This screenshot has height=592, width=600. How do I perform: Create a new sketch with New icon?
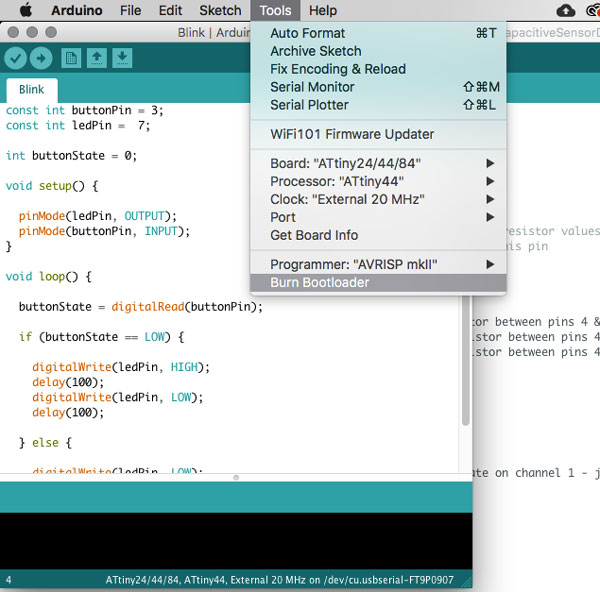tap(71, 58)
